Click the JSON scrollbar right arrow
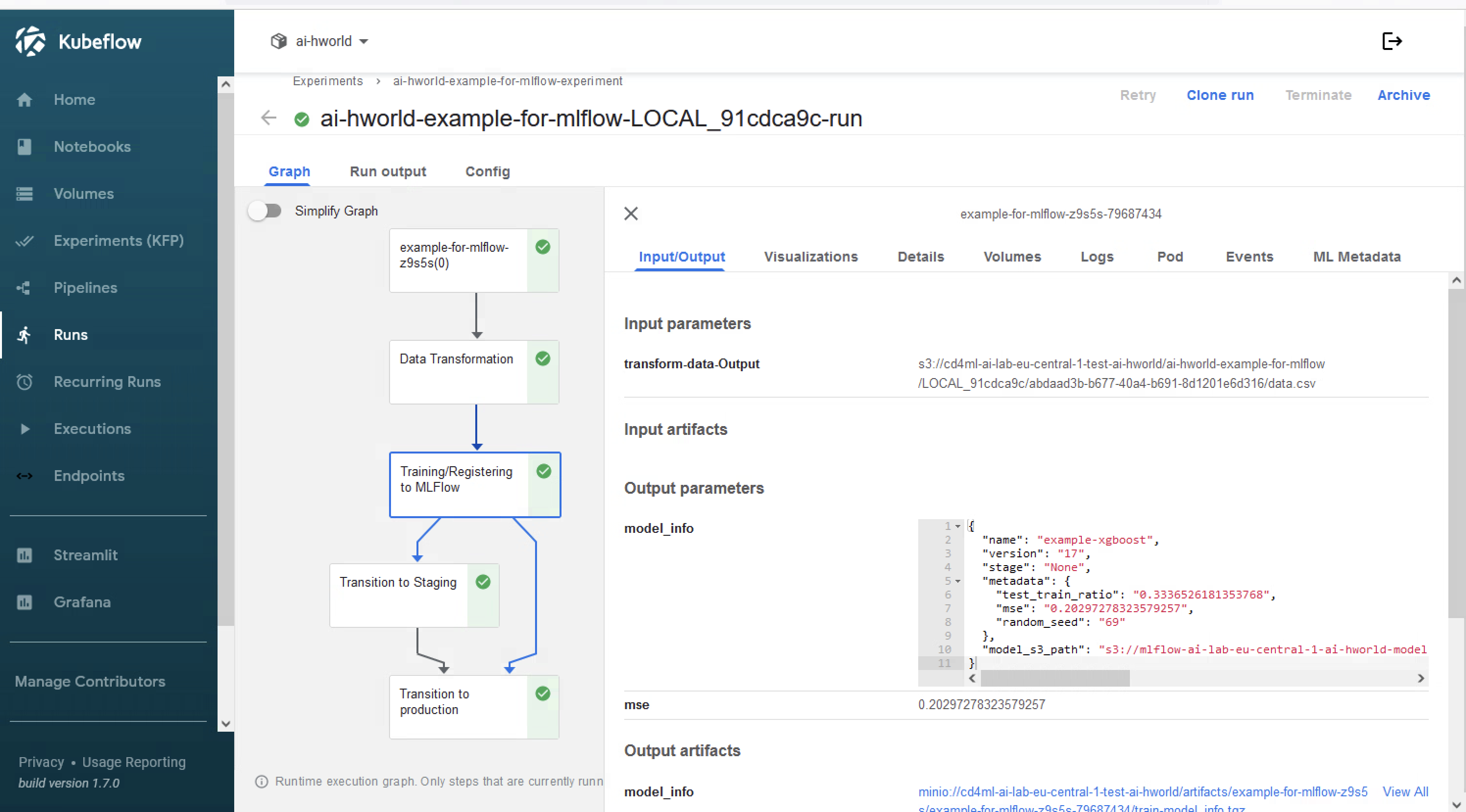 tap(1420, 678)
